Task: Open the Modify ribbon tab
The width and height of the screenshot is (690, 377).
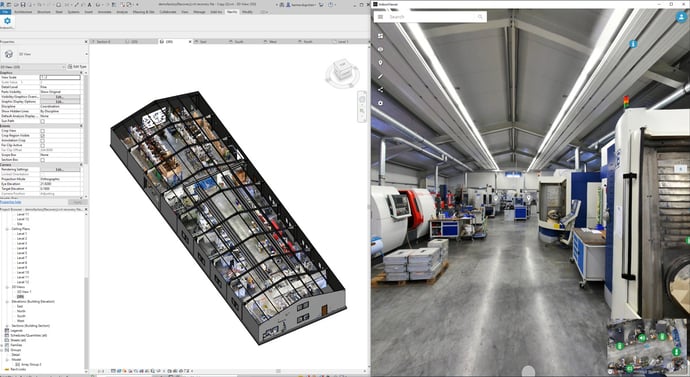Action: point(247,12)
